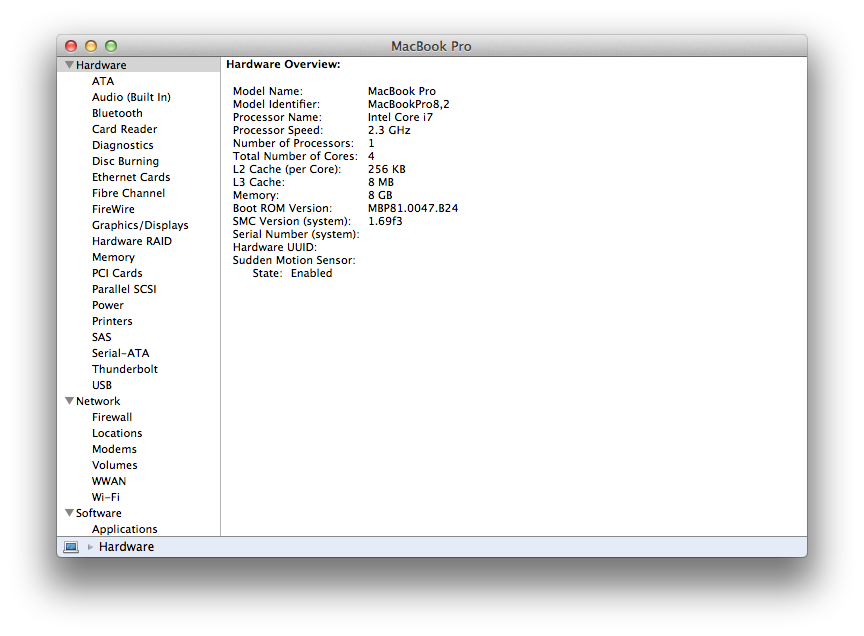Select PCI Cards entry

[117, 273]
